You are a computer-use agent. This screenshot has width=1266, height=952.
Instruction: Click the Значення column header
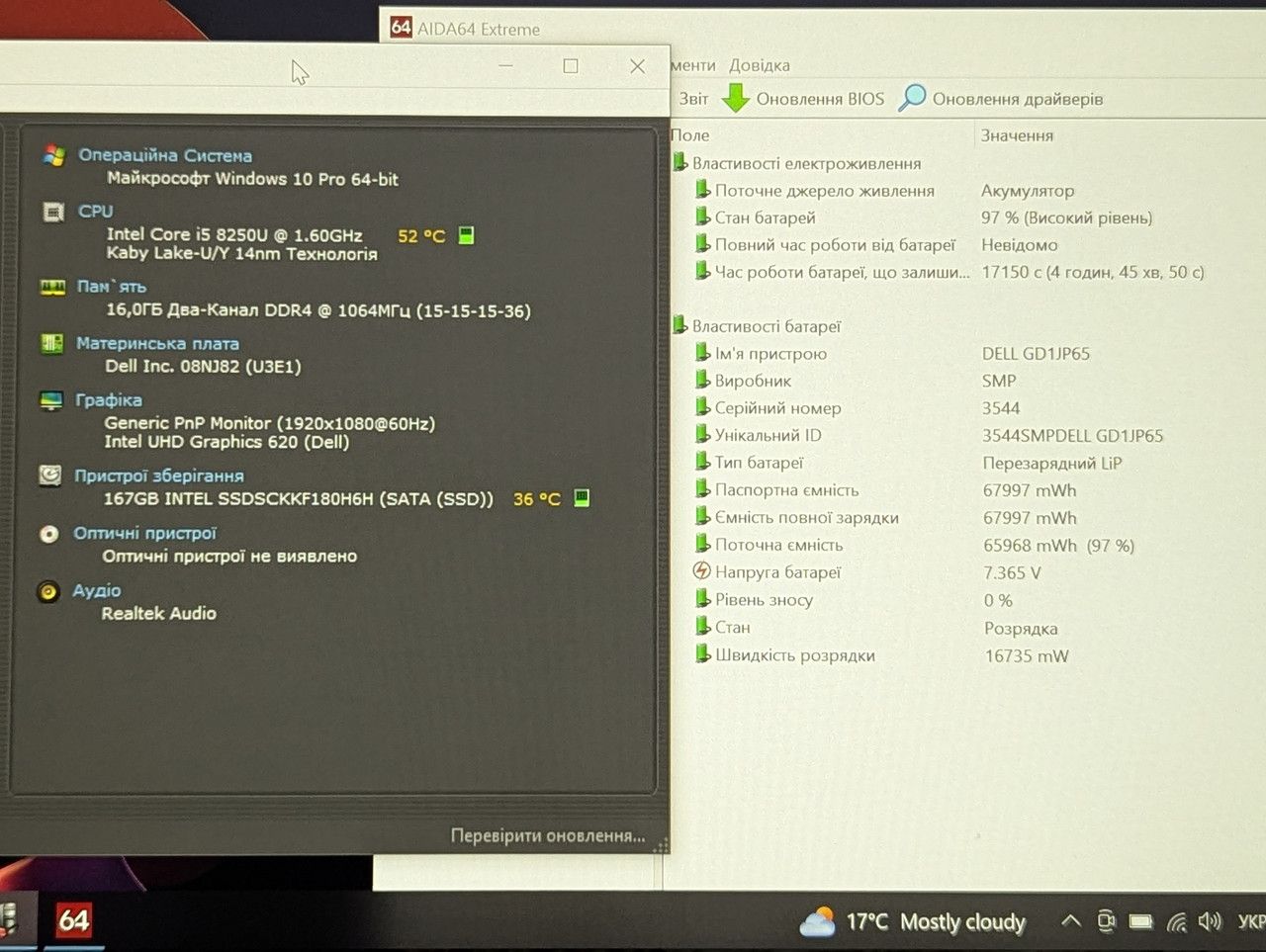point(1017,135)
